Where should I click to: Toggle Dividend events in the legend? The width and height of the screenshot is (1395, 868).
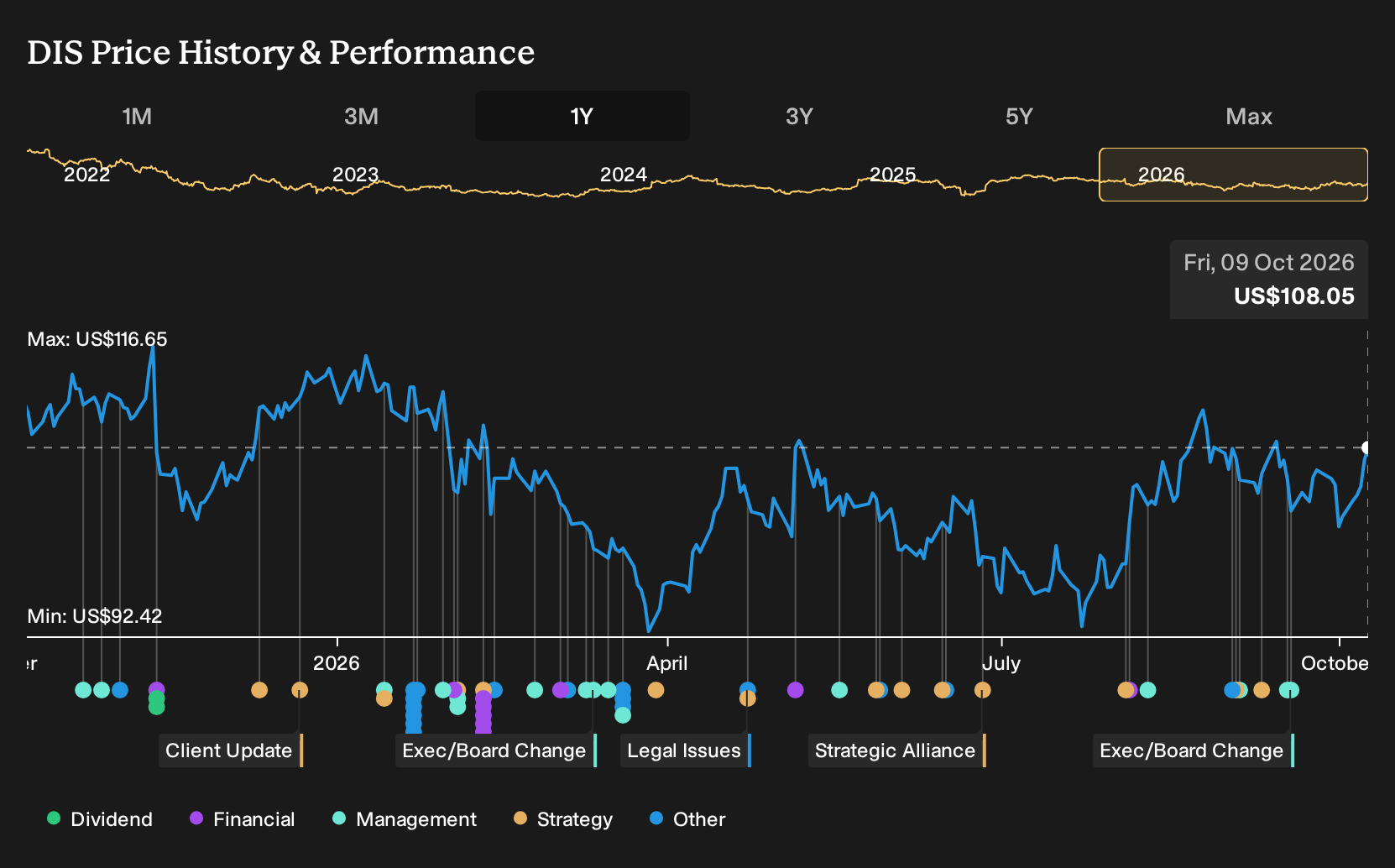coord(100,819)
